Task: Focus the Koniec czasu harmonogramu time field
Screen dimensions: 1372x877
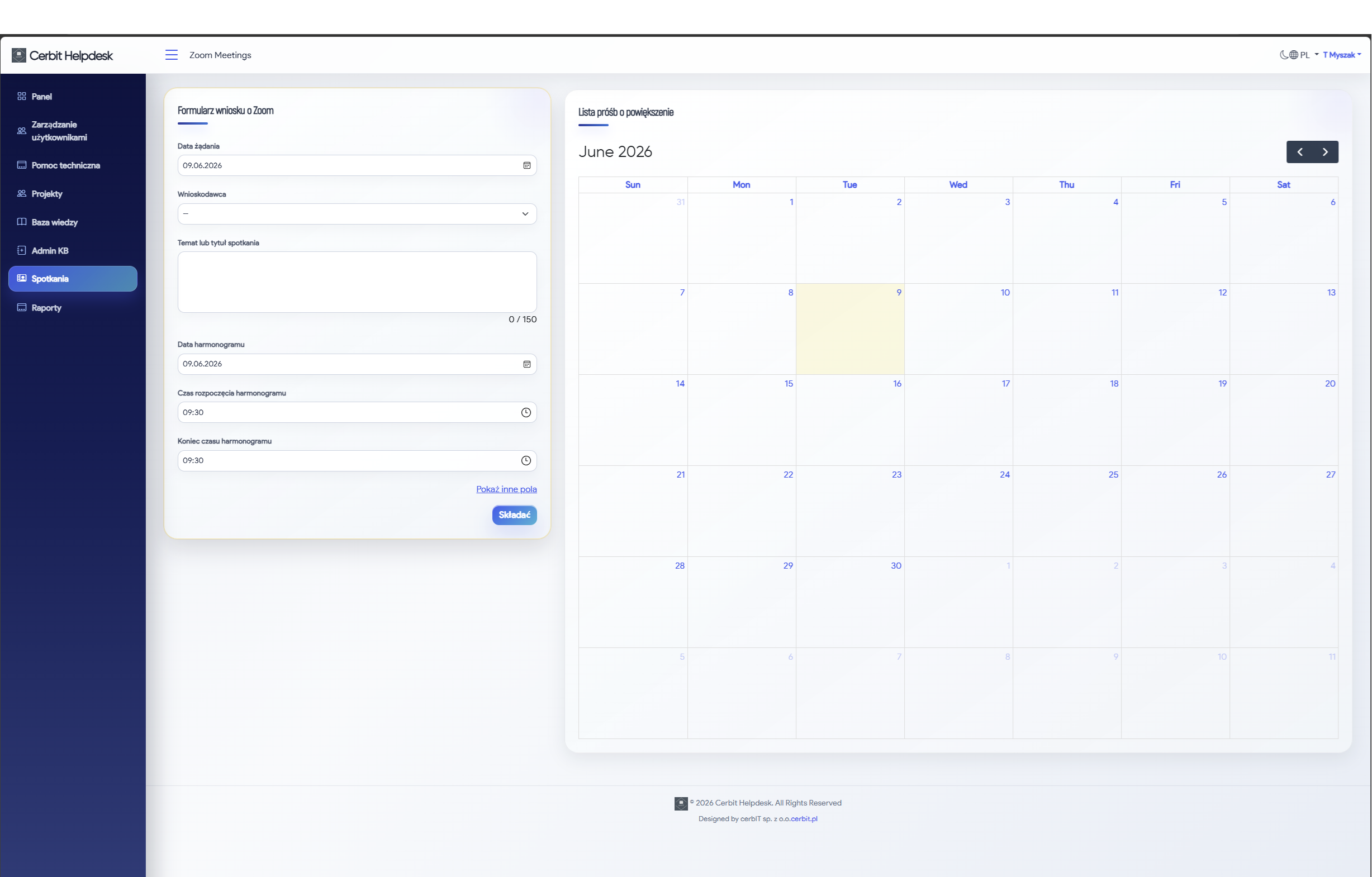Action: [357, 461]
